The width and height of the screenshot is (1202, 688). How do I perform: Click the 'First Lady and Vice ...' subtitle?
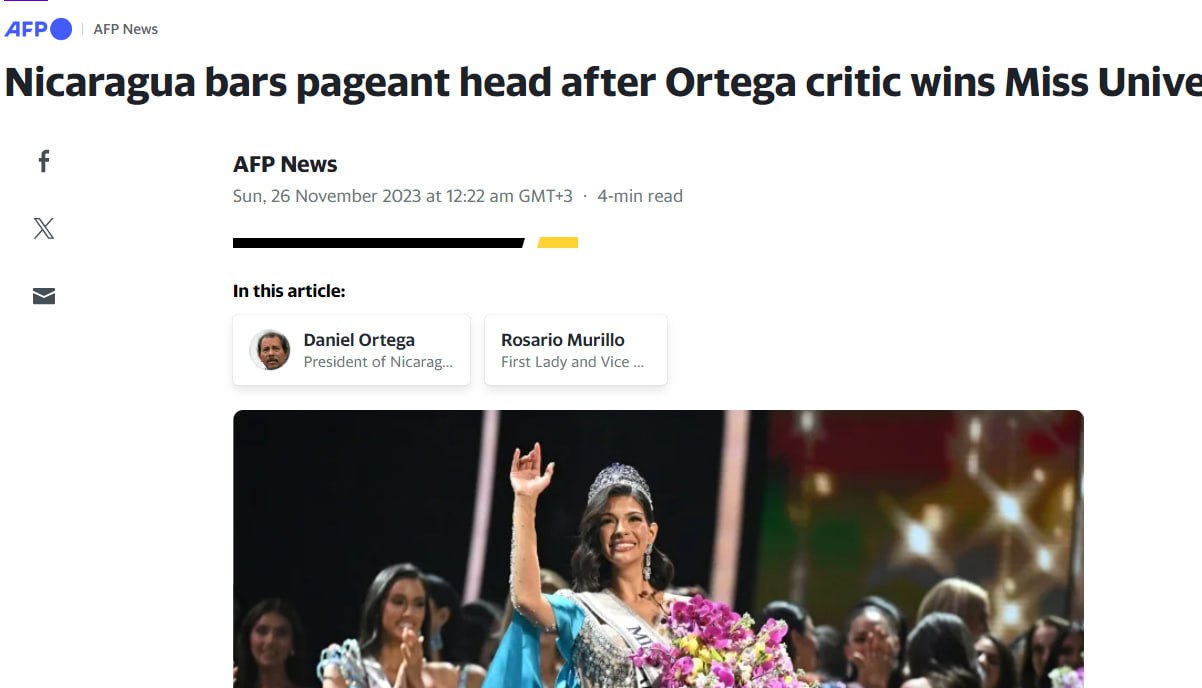coord(573,362)
